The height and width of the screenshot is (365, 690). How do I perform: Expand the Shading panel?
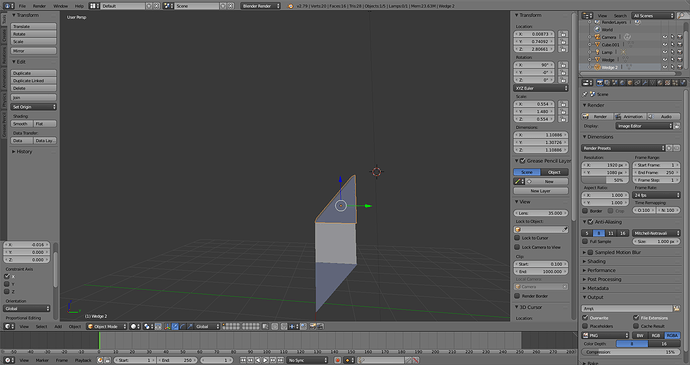[x=596, y=261]
